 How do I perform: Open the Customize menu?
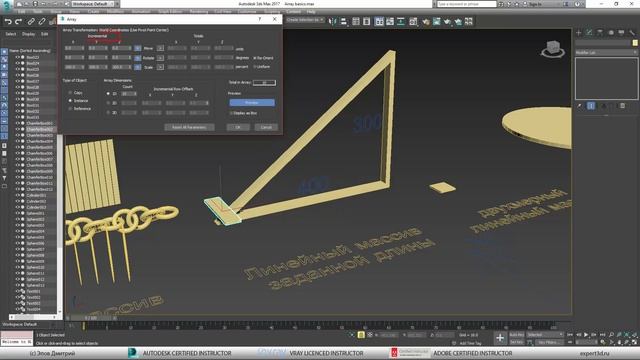247,12
